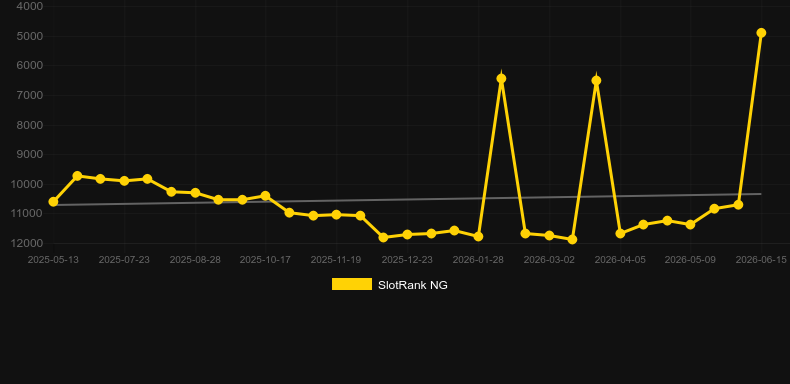Click the 2025-10-17 date label
This screenshot has height=384, width=790.
(265, 260)
